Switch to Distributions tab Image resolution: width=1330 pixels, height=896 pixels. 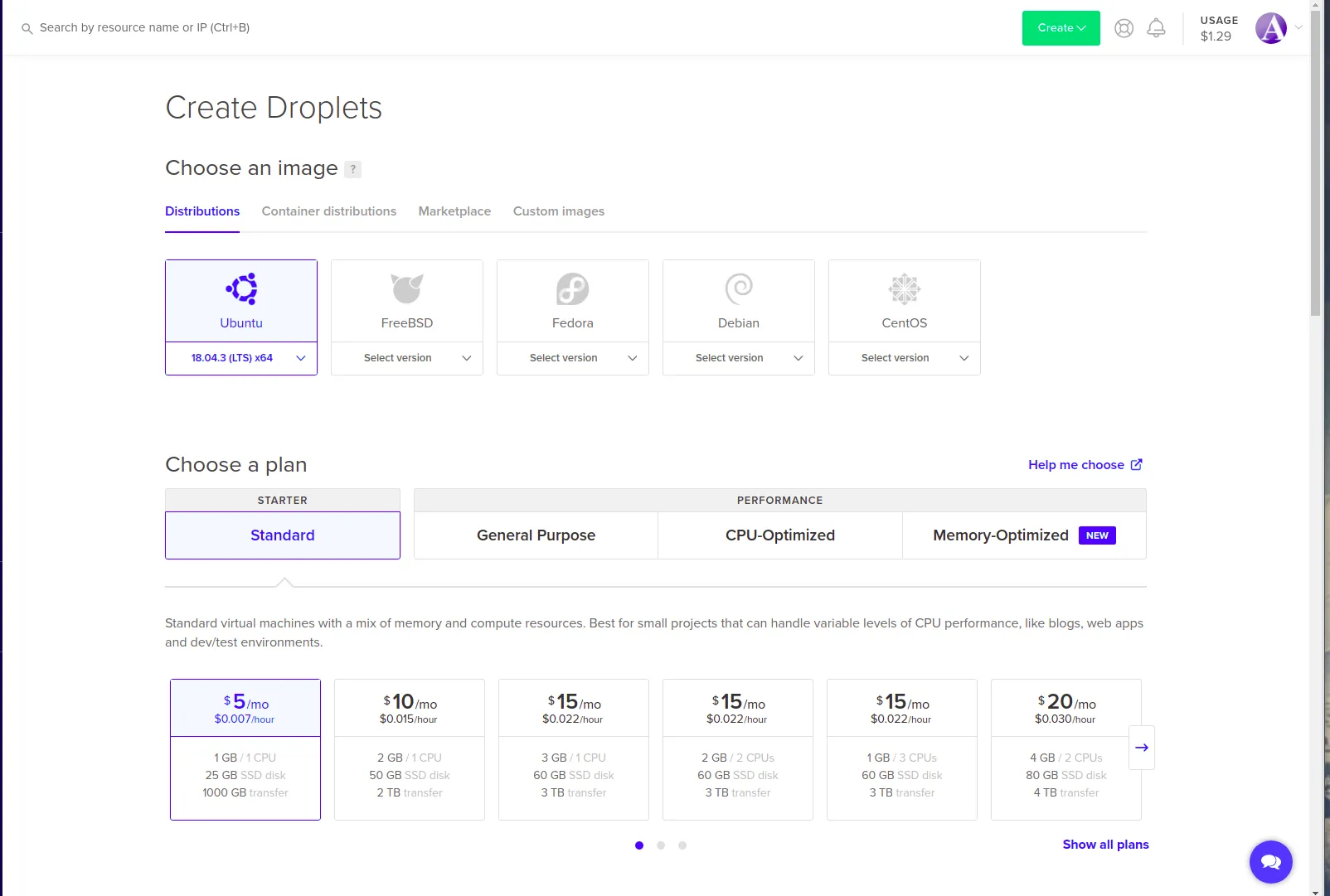202,211
